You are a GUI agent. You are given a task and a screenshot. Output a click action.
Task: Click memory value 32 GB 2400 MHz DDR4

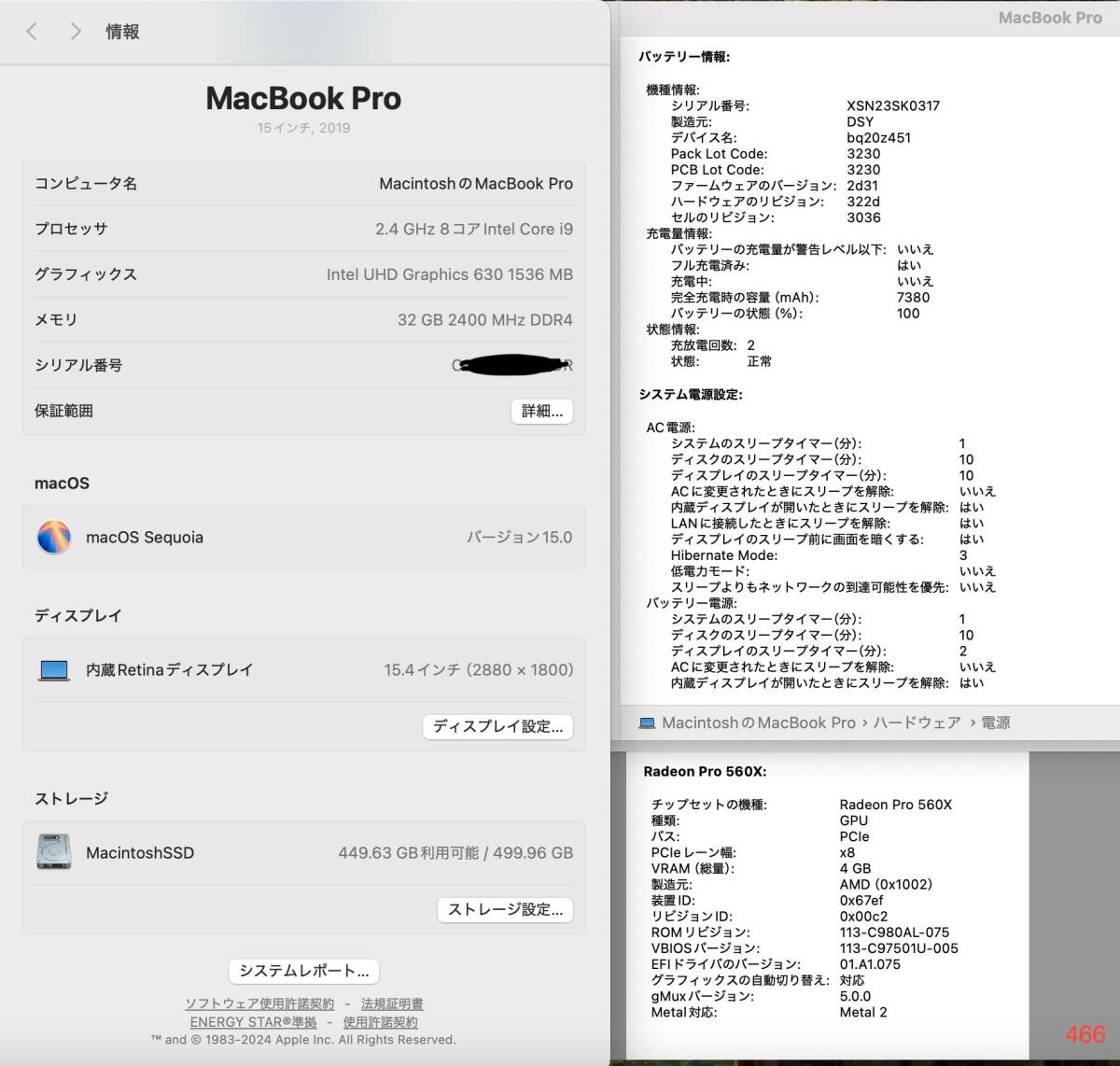coord(485,319)
